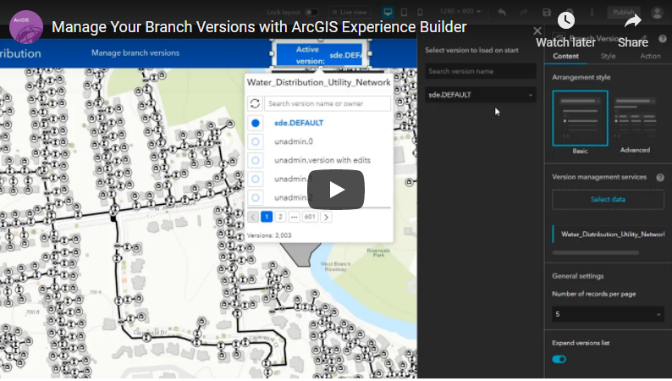Switch to phone device preview

click(420, 12)
